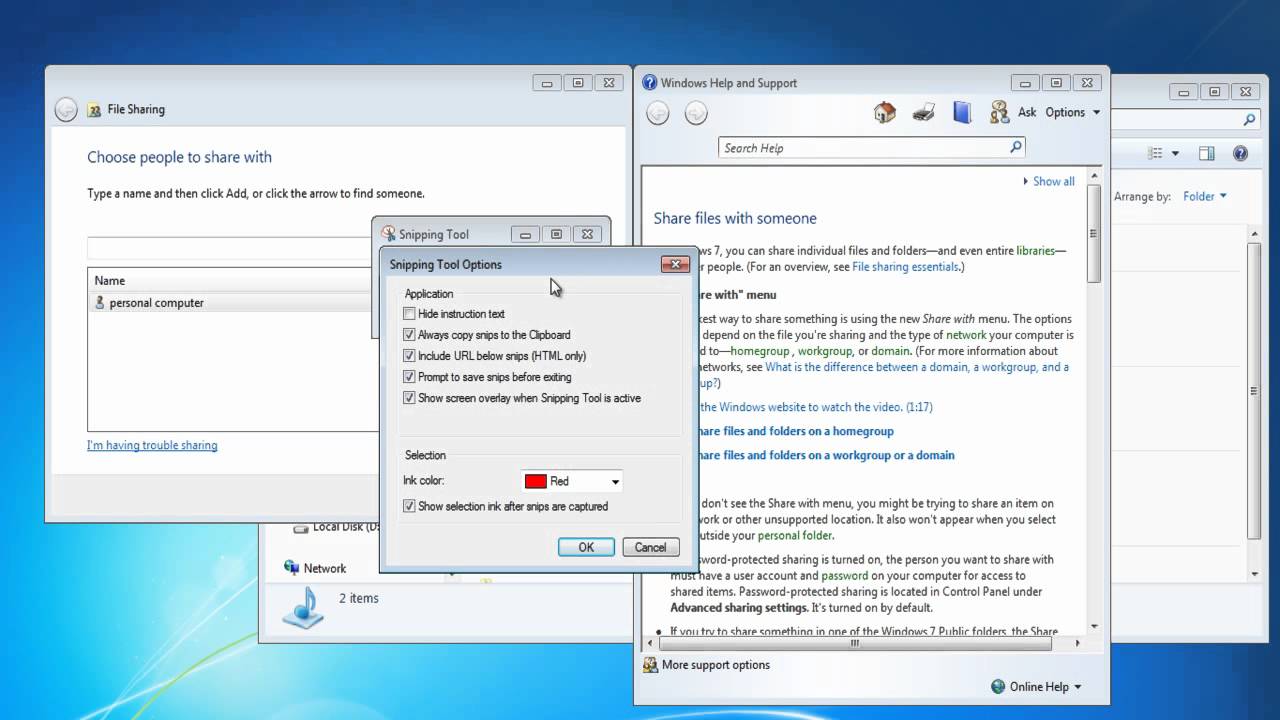Click the music library icon in details pane

303,607
